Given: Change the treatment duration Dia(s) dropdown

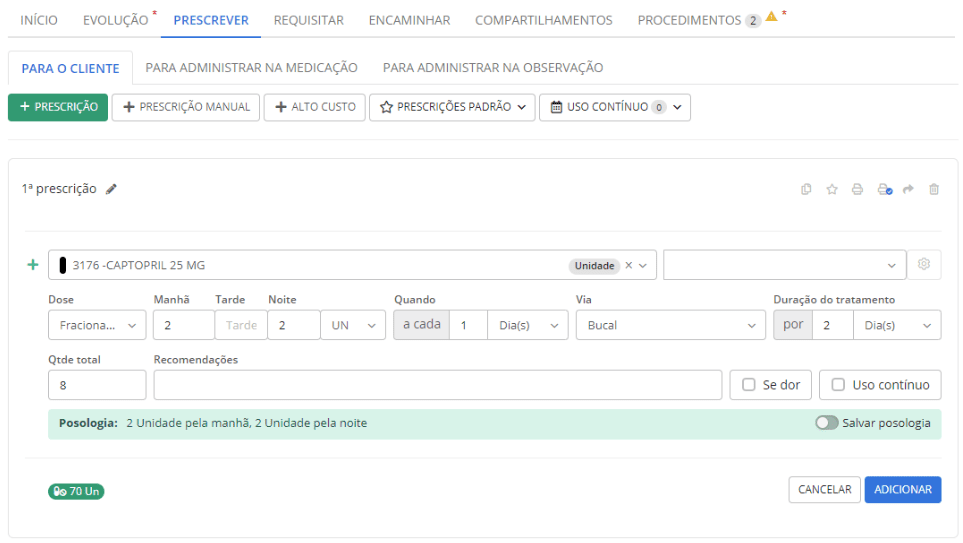Looking at the screenshot, I should coord(897,325).
